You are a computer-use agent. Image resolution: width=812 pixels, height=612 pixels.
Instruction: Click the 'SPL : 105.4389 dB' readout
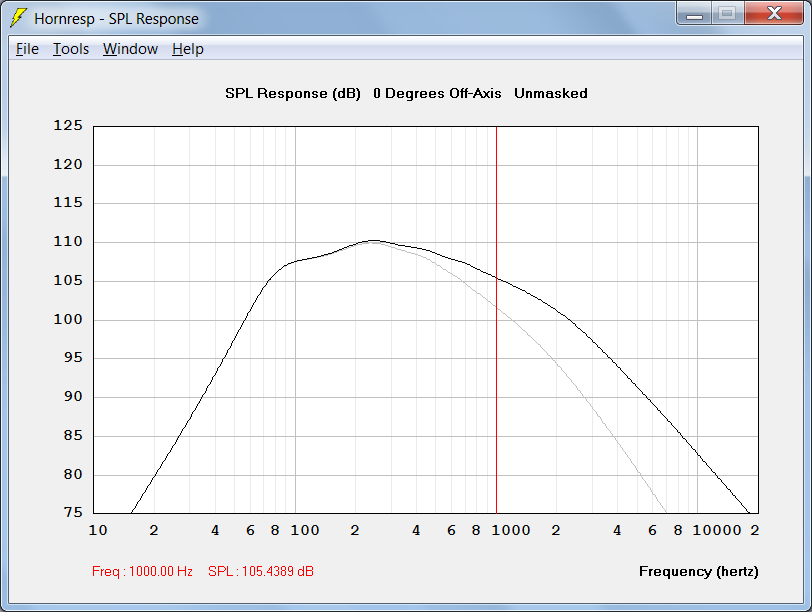click(x=261, y=572)
